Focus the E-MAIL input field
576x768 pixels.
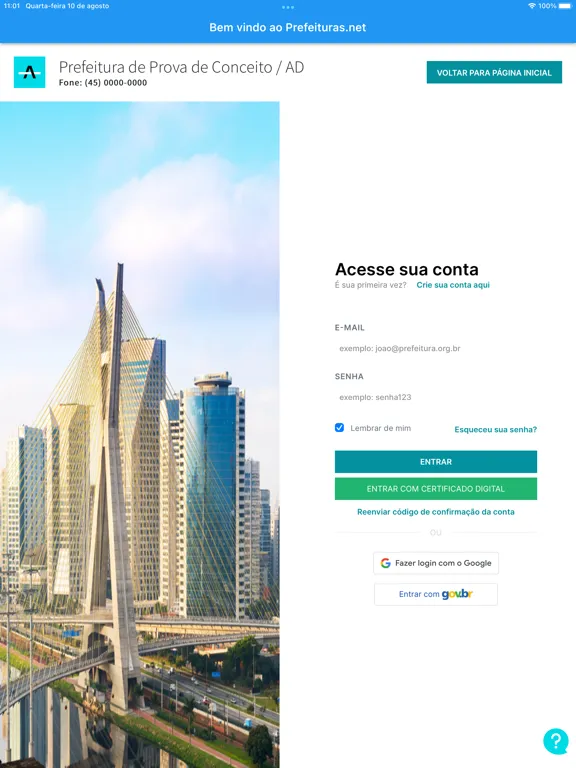(436, 349)
